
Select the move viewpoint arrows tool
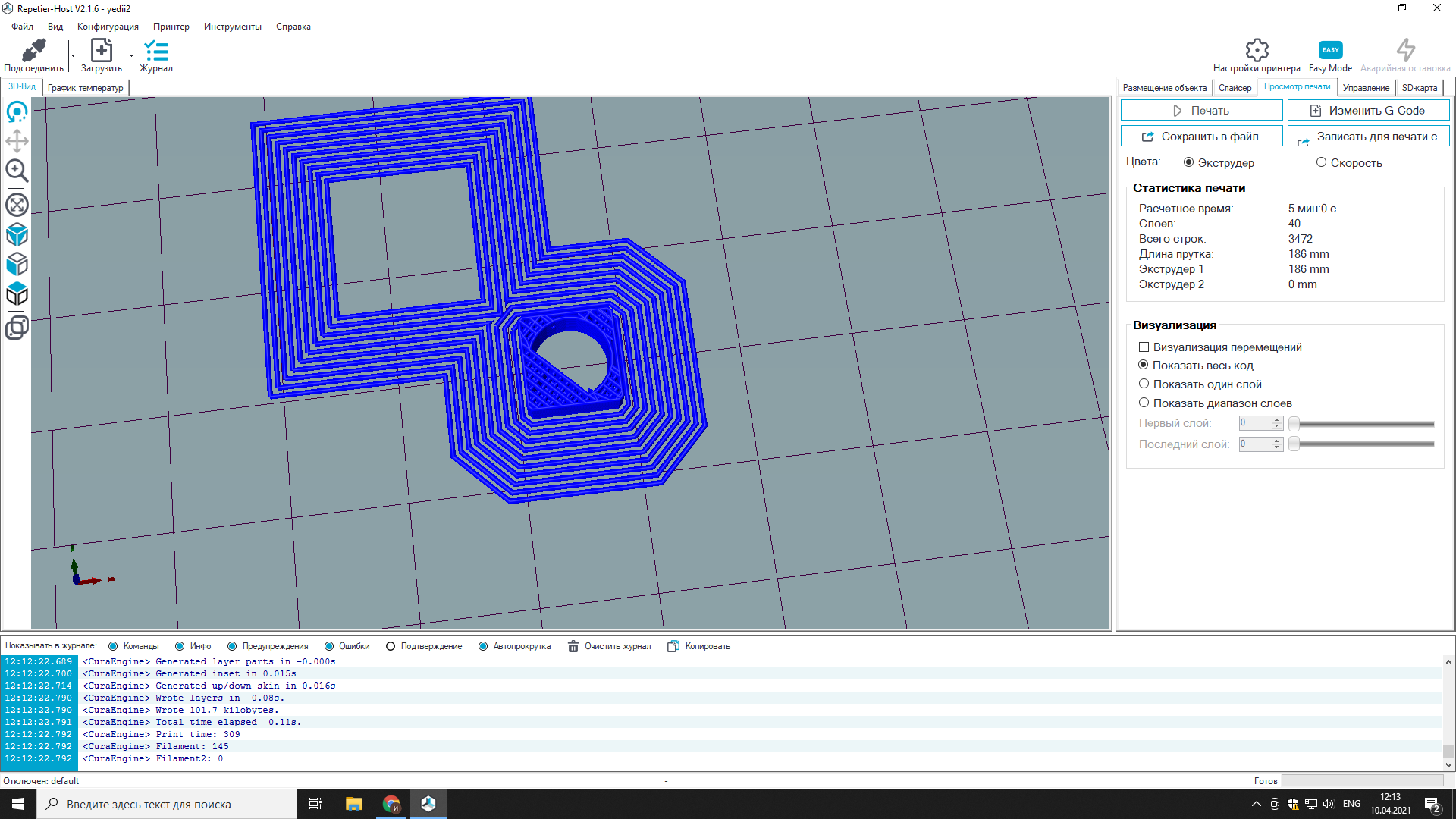point(17,141)
